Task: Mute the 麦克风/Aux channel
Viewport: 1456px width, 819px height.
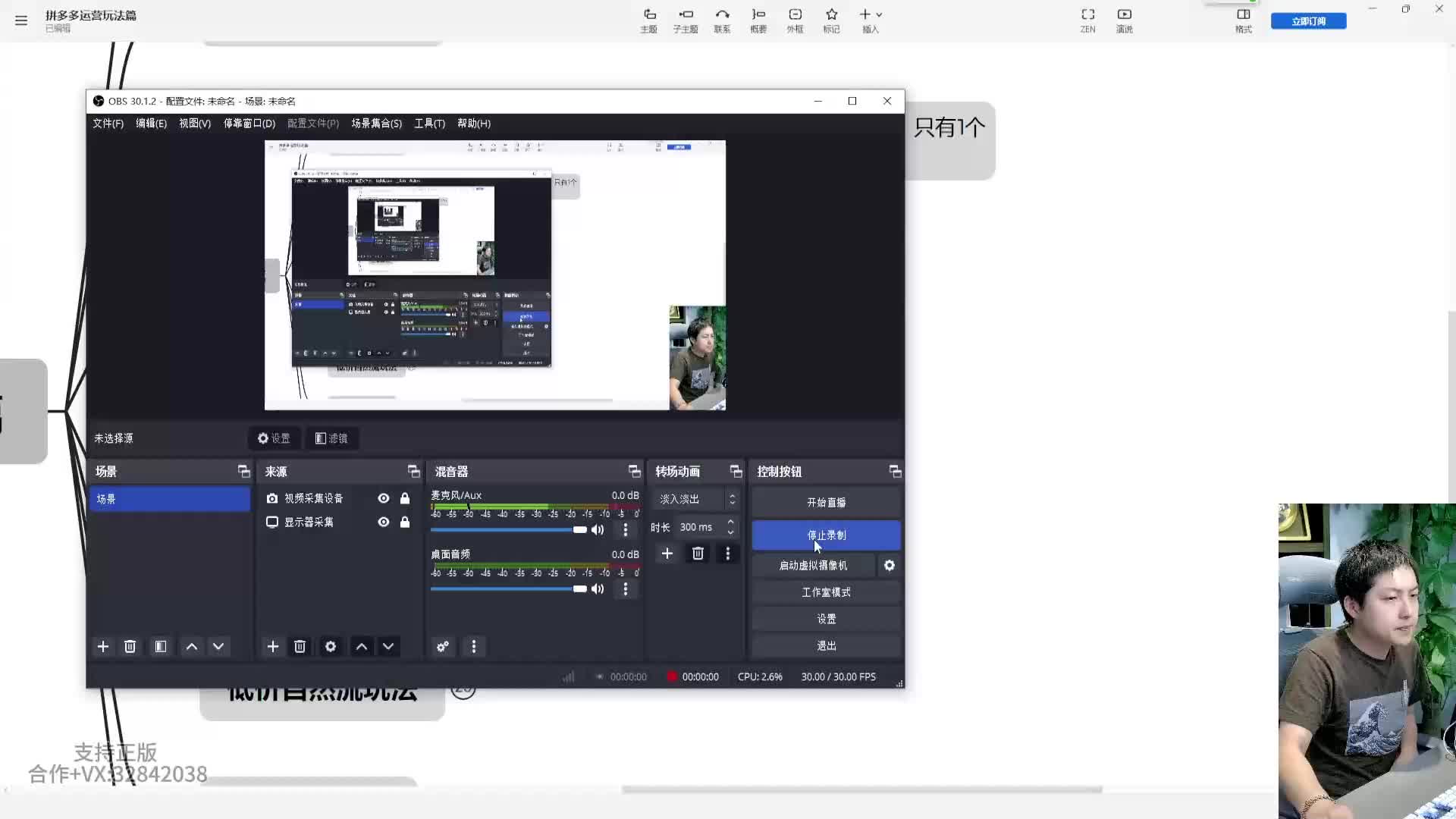Action: [598, 529]
